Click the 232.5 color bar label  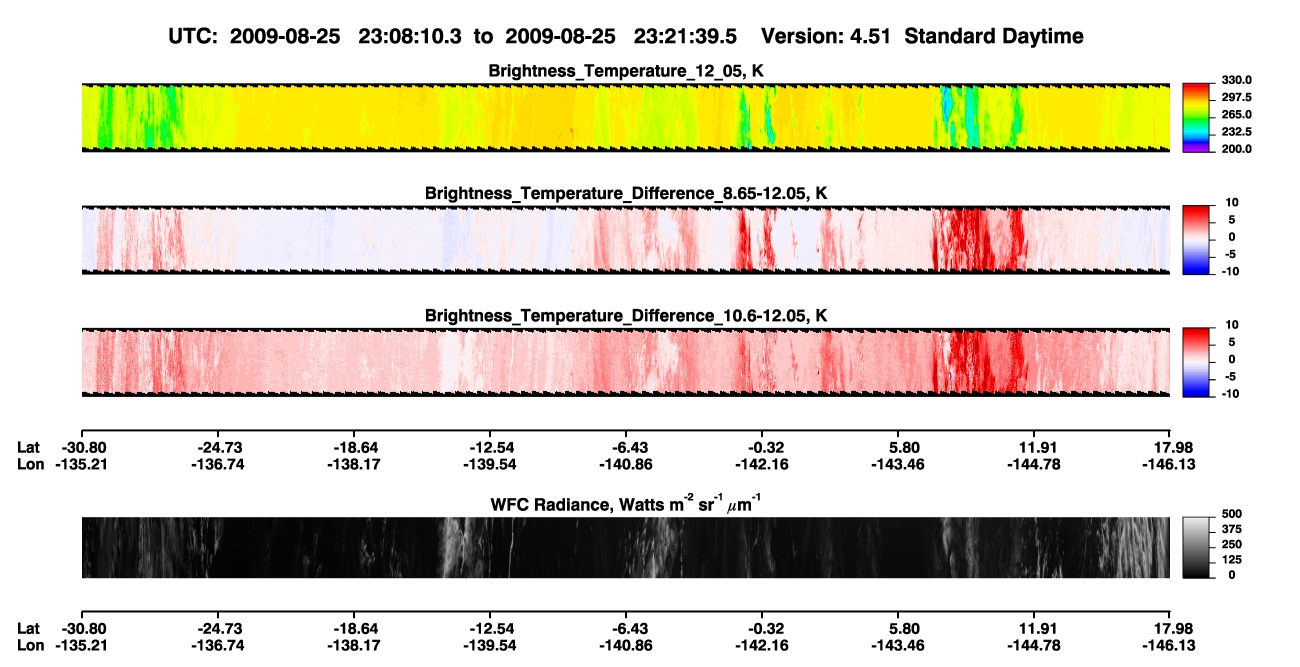point(1237,131)
